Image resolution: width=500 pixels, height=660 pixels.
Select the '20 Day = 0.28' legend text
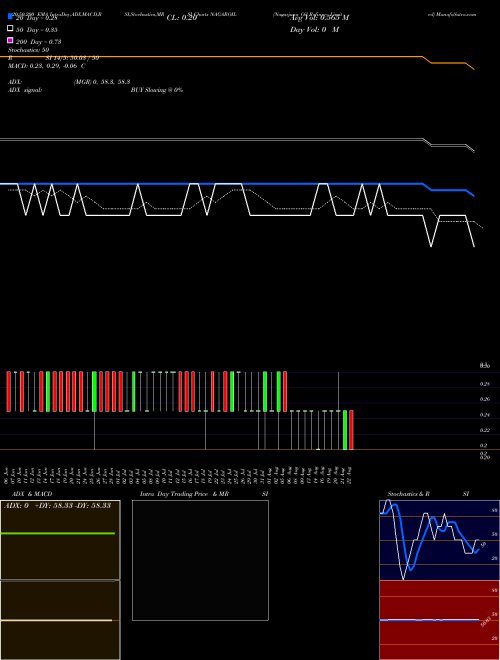(37, 18)
